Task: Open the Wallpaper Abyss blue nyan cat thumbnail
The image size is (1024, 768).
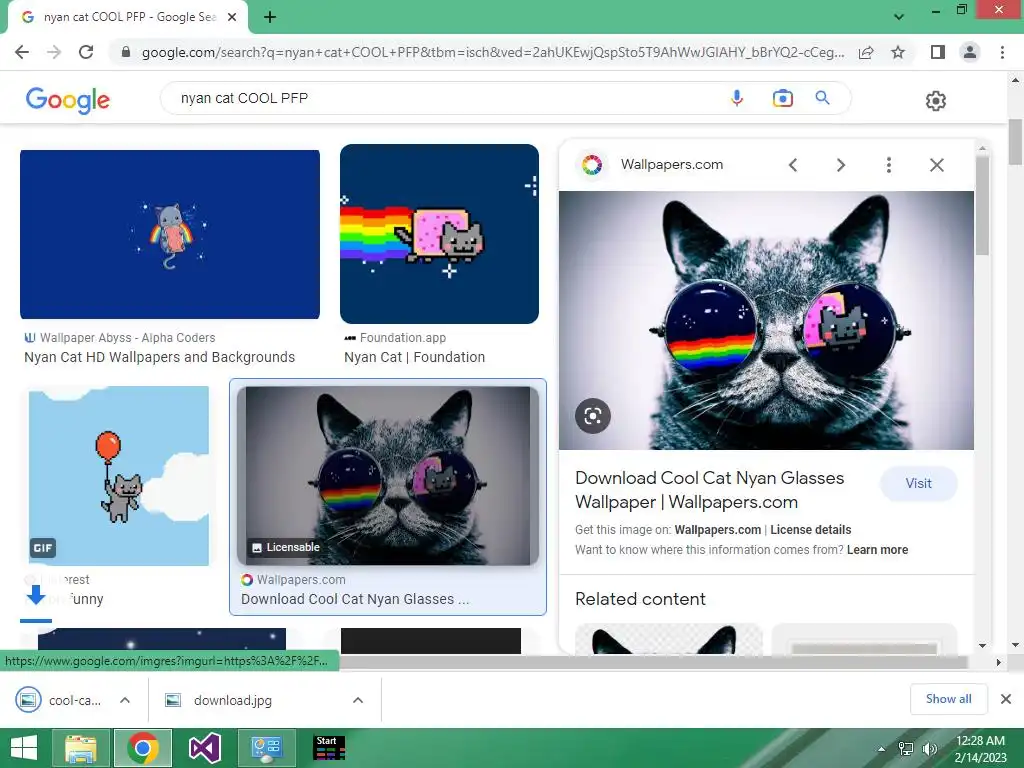Action: coord(170,234)
